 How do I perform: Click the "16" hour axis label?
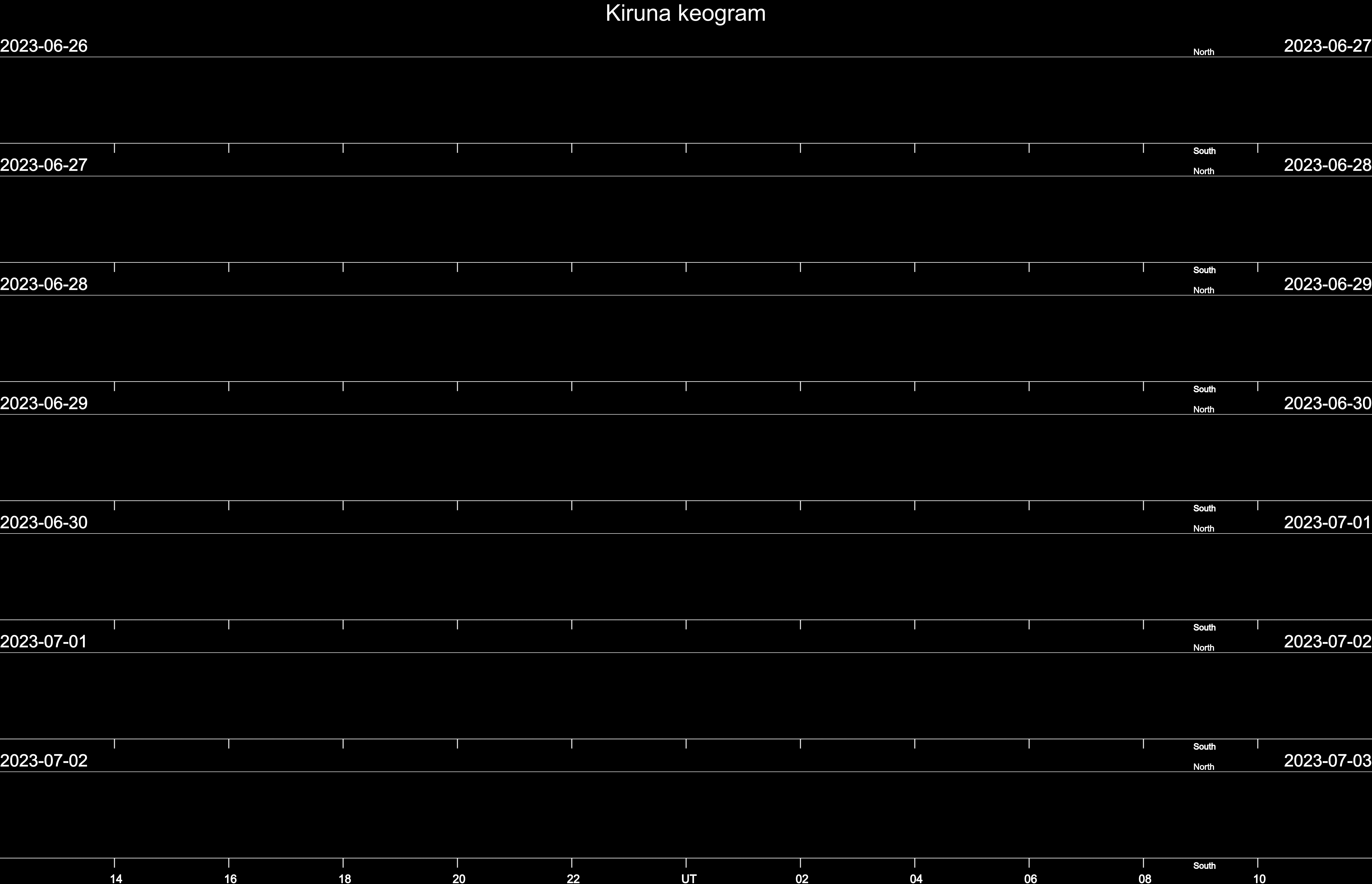click(230, 878)
